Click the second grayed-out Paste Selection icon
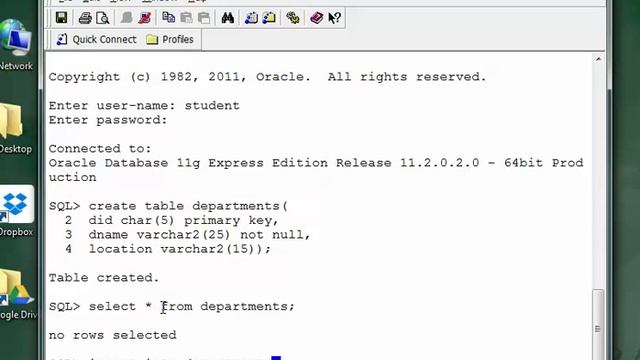The image size is (640, 360). [204, 18]
